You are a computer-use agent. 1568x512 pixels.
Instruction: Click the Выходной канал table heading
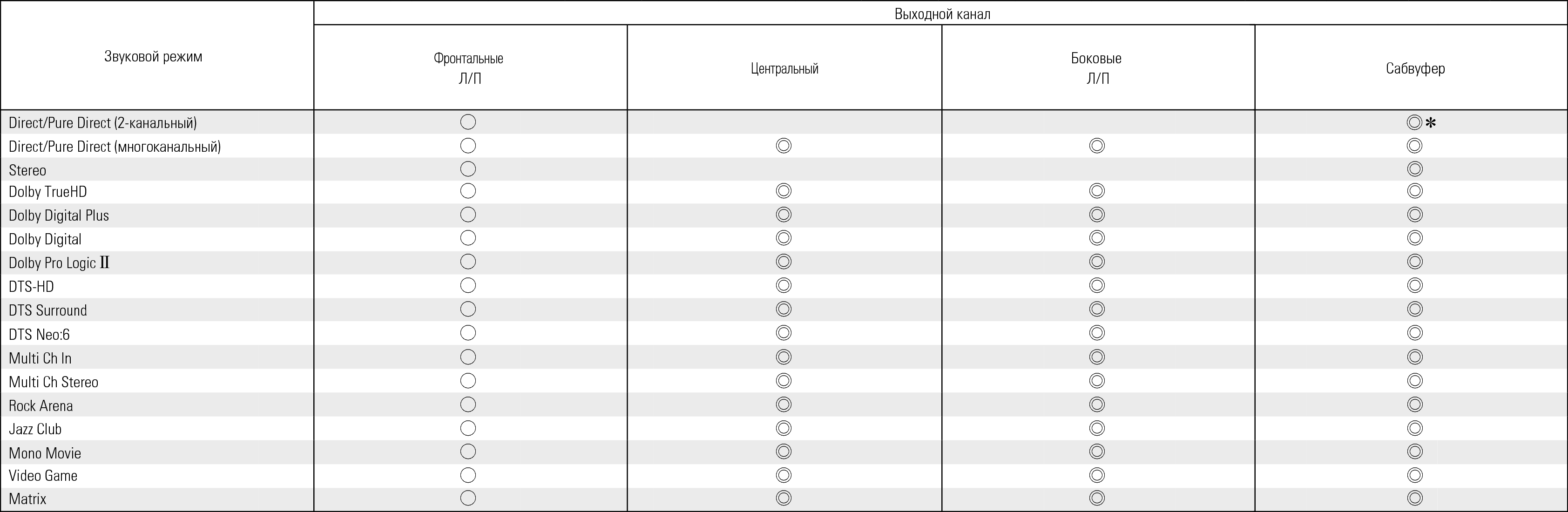pos(942,14)
